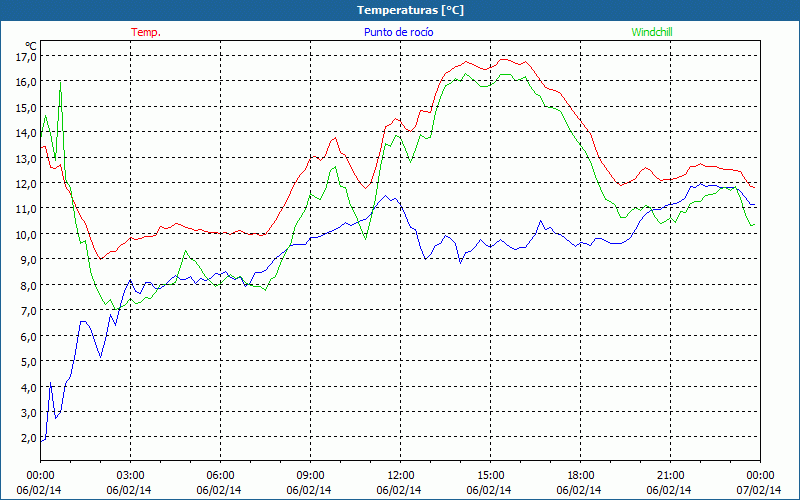Click the 8,0 y-axis value
The image size is (800, 500).
pyautogui.click(x=28, y=285)
